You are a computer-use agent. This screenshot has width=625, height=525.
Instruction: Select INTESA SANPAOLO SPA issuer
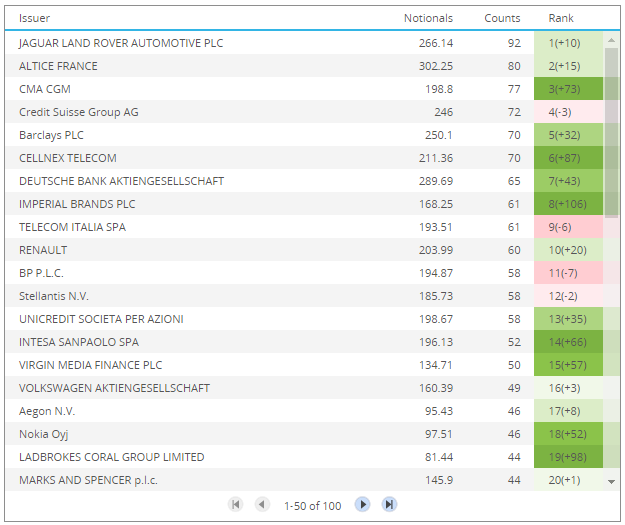click(x=79, y=342)
